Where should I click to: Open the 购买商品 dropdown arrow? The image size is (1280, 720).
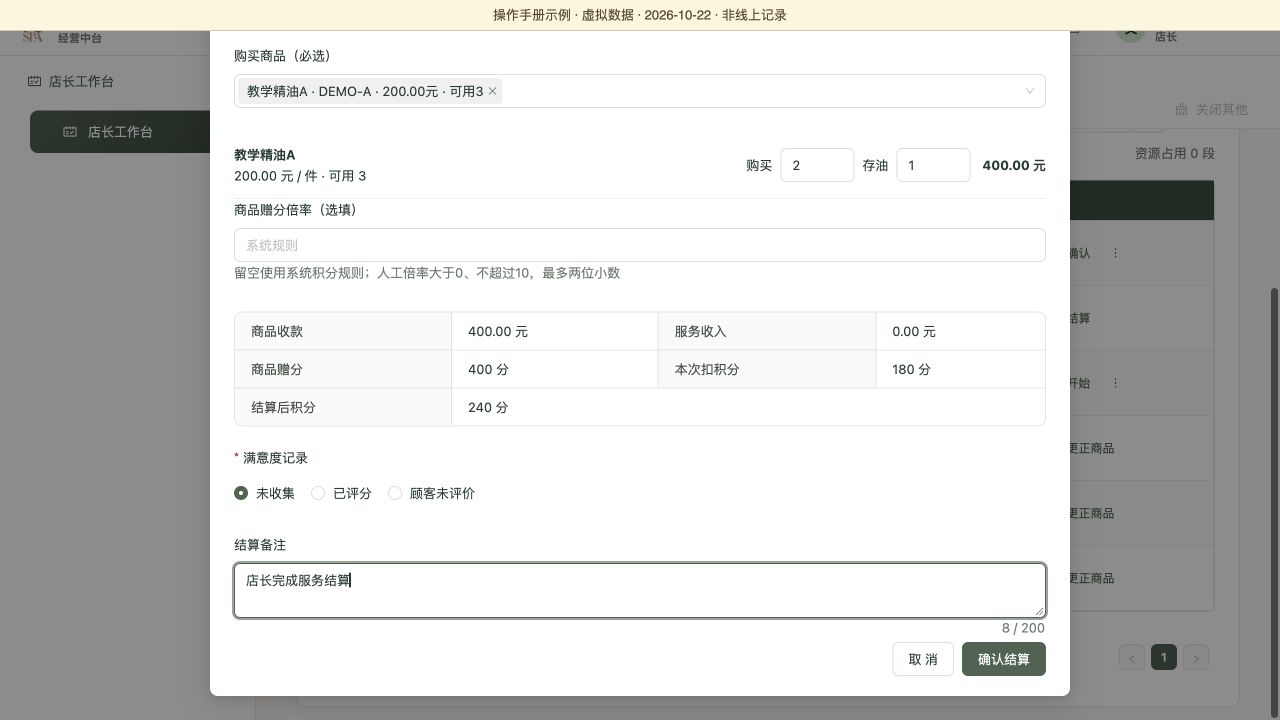coord(1029,91)
